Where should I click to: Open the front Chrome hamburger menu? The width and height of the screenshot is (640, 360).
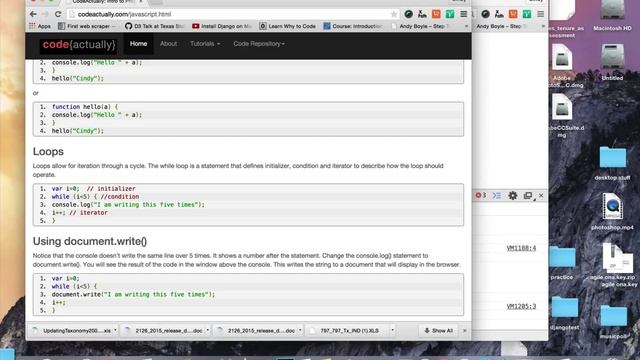pyautogui.click(x=464, y=14)
